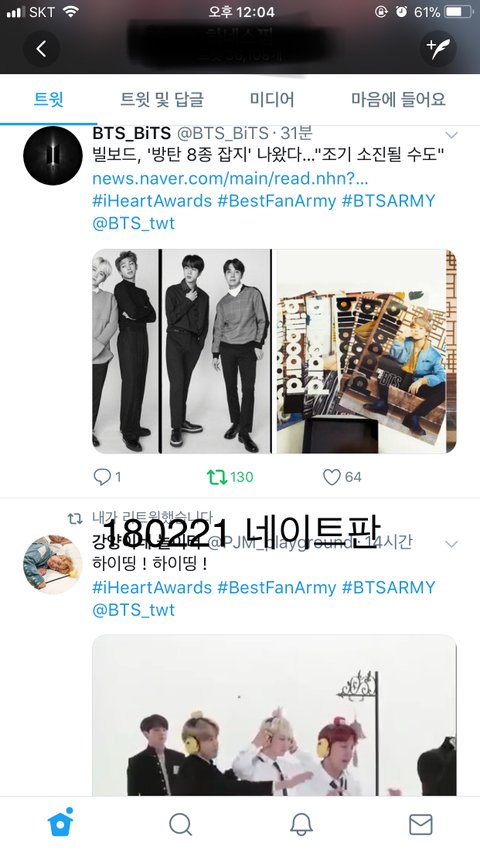The height and width of the screenshot is (853, 480).
Task: Switch to 트윗 및 답글 tab
Action: click(x=162, y=99)
